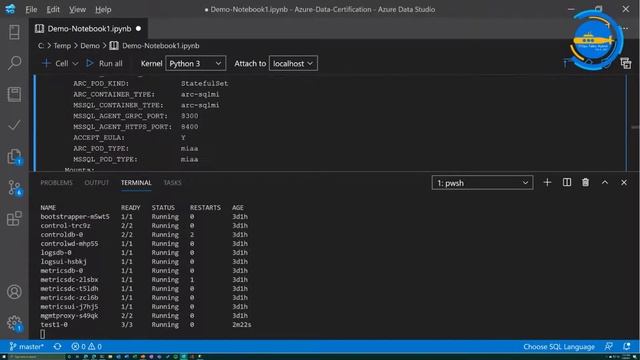The width and height of the screenshot is (640, 360).
Task: Click the 'mgmtproxy-s49qk' pod name
Action: (69, 316)
